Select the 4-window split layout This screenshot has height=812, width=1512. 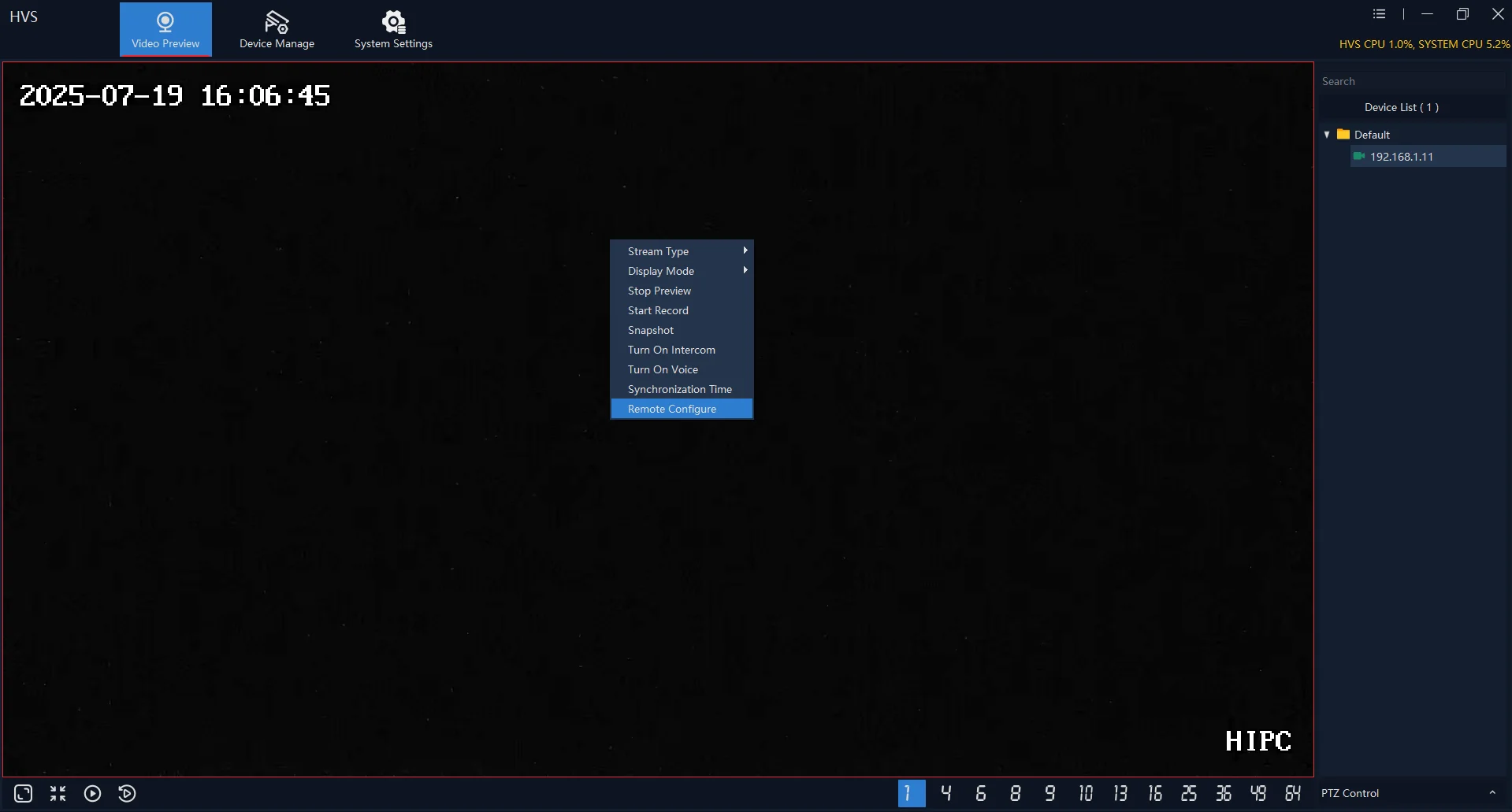point(945,793)
